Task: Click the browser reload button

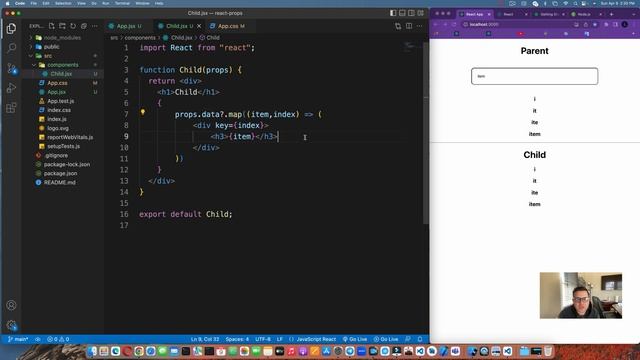Action: [x=454, y=24]
